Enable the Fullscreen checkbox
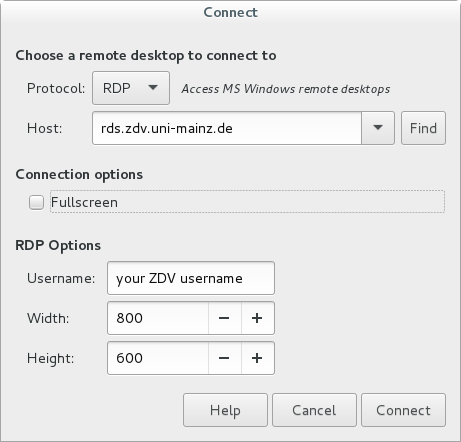The height and width of the screenshot is (442, 461). click(x=36, y=202)
